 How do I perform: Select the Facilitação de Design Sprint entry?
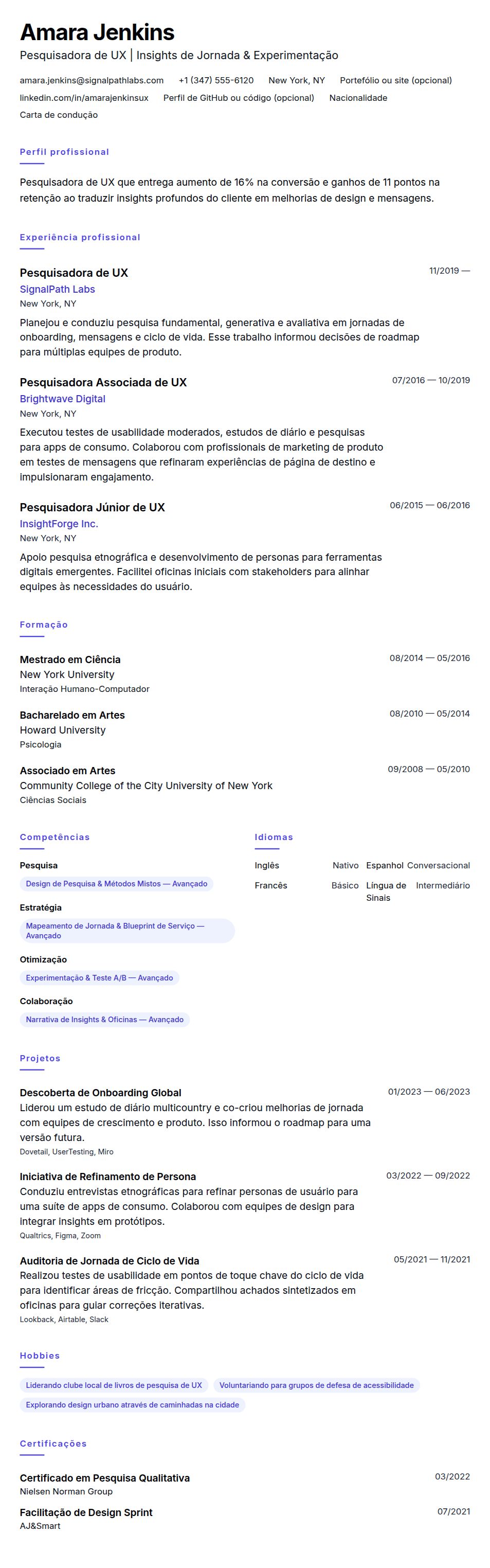[86, 1512]
